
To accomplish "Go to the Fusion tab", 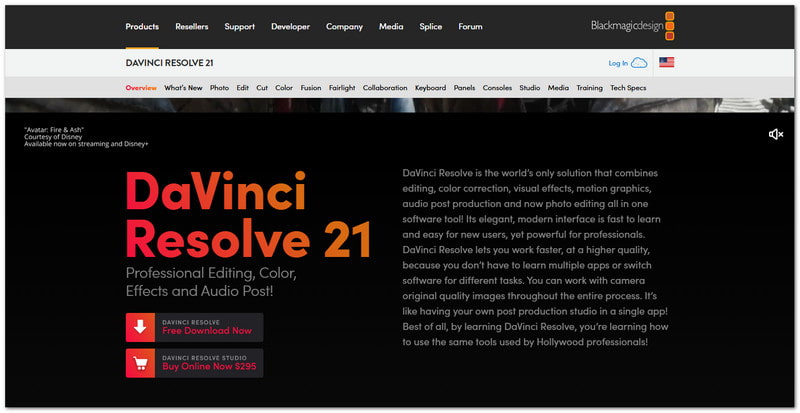I will (x=311, y=88).
